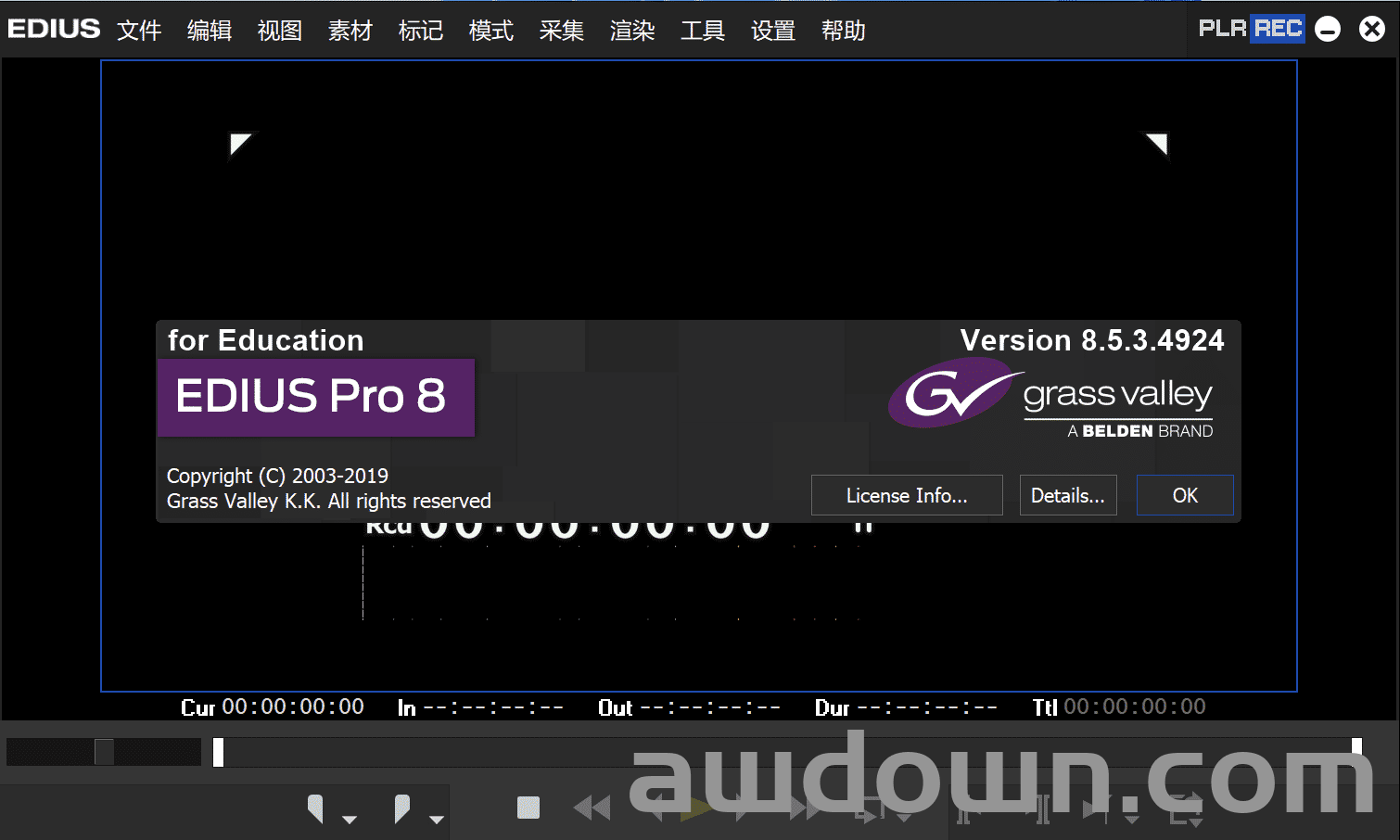Click the Details... button

pos(1067,495)
